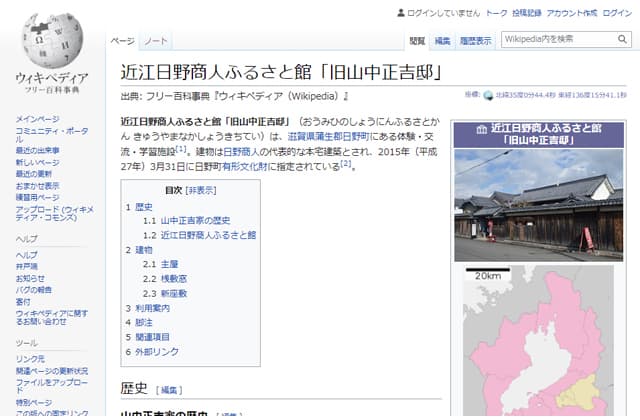This screenshot has width=640, height=420.
Task: Jump to section 6 外部リンク
Action: coord(152,351)
